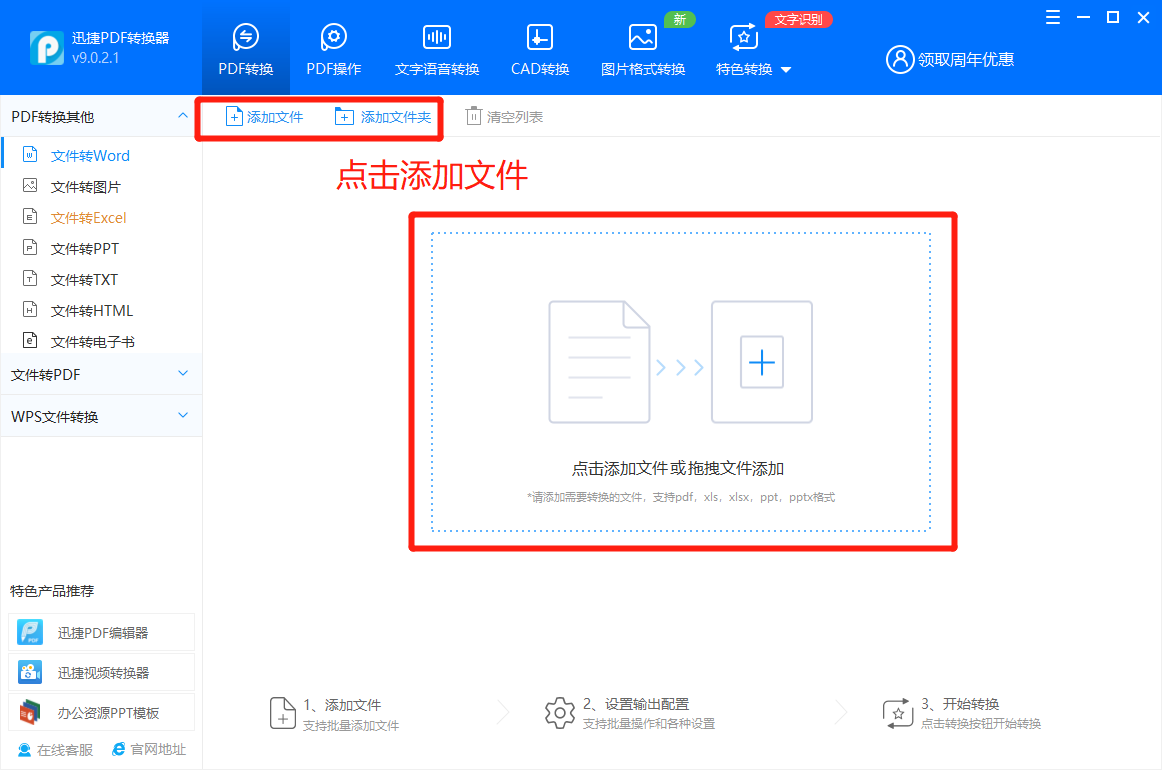Click the CAD转换 drafting icon
The image size is (1162, 770).
click(540, 36)
